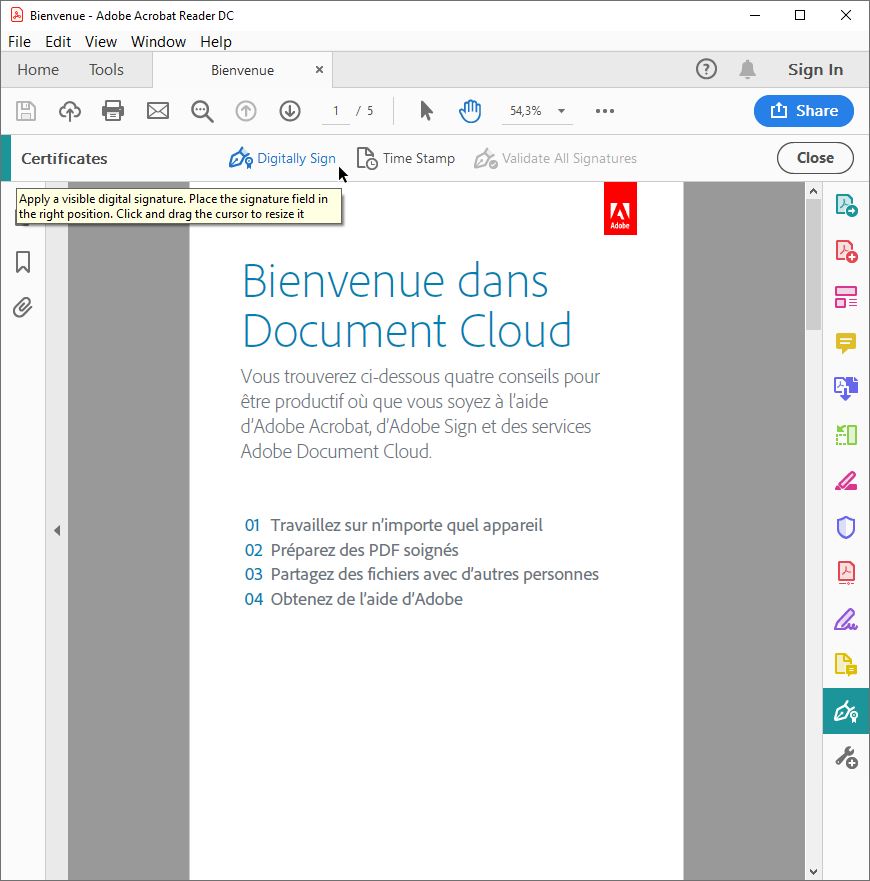Screen dimensions: 870x881
Task: Close the Bienvenue document tab
Action: coord(319,69)
